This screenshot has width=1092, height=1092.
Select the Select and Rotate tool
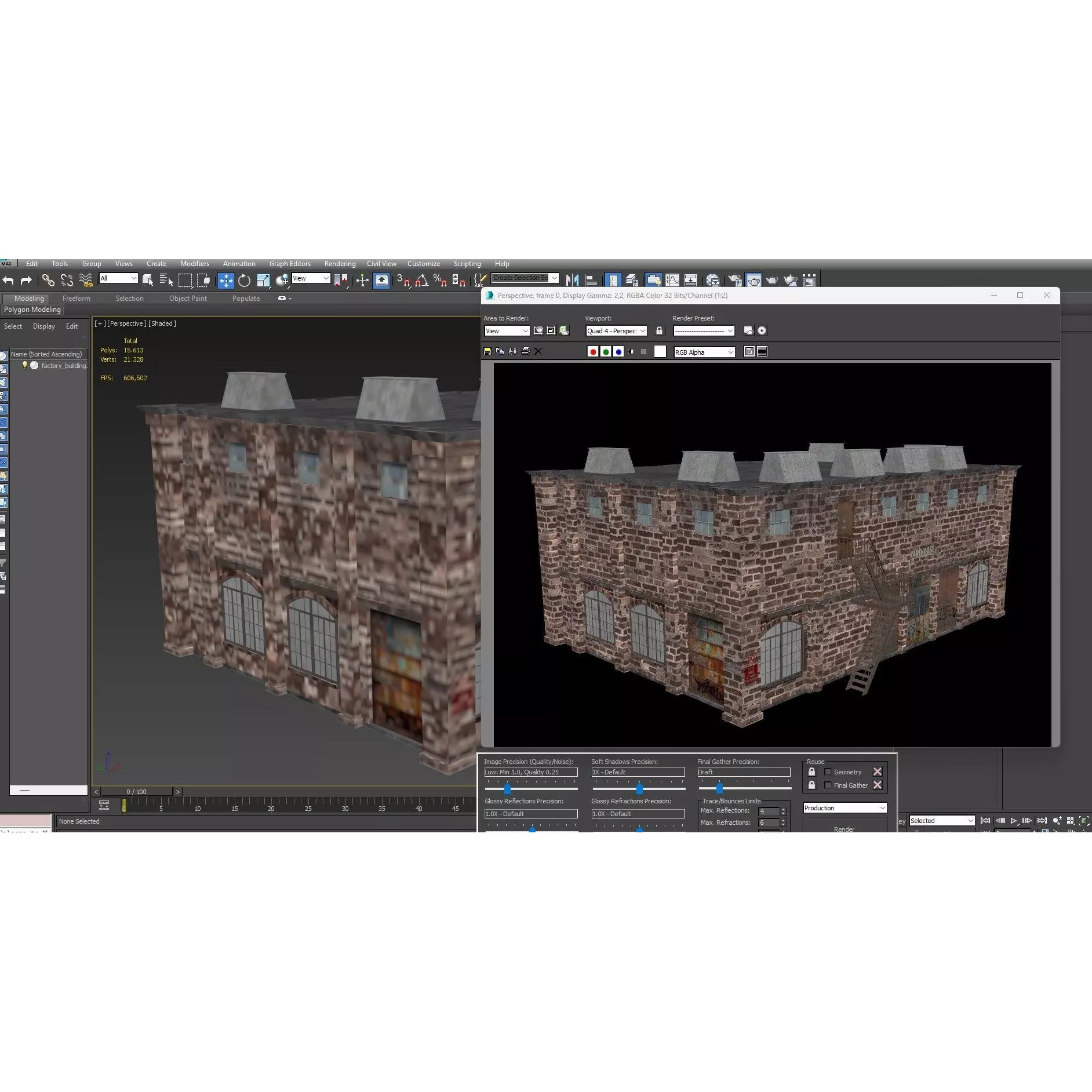tap(243, 280)
